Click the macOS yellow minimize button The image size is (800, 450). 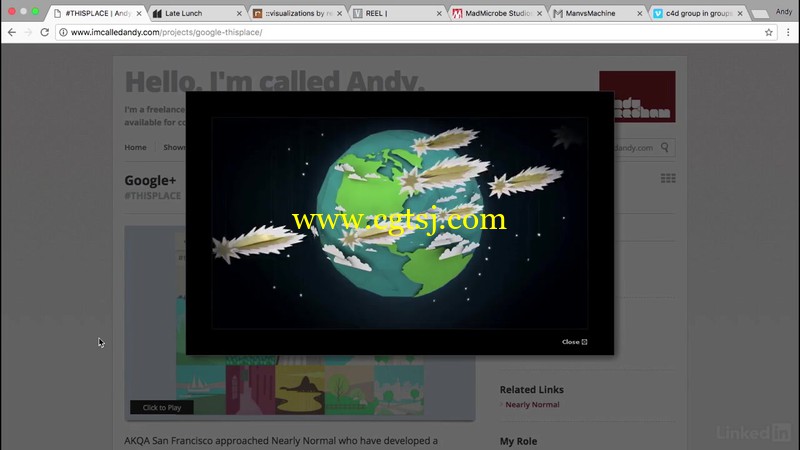pos(23,11)
